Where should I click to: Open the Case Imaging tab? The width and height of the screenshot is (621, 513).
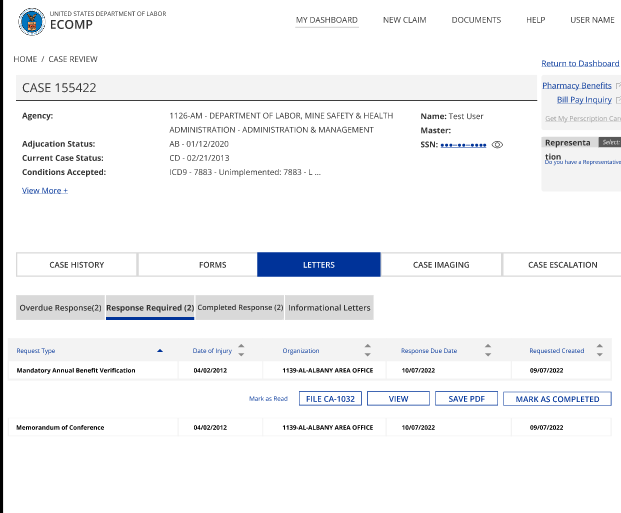point(441,265)
